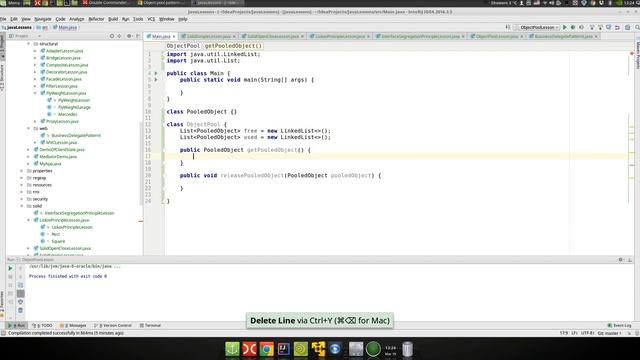Run ObjectPoolLesson with the green Run icon
The width and height of the screenshot is (640, 360).
coord(565,27)
